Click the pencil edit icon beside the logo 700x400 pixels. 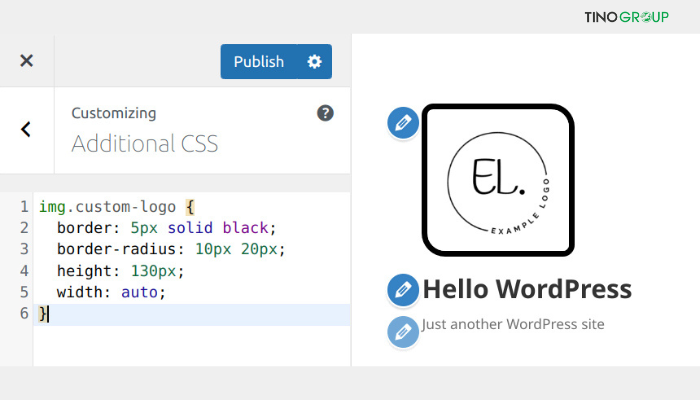coord(403,123)
